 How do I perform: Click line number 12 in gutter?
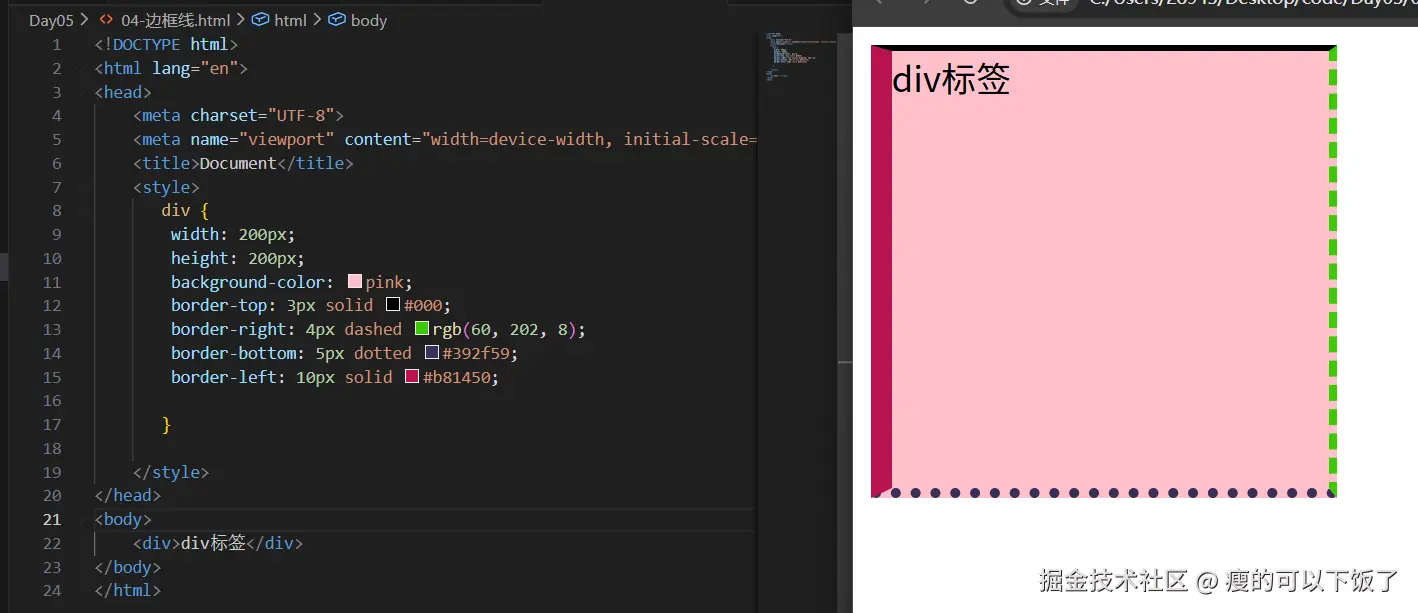52,306
